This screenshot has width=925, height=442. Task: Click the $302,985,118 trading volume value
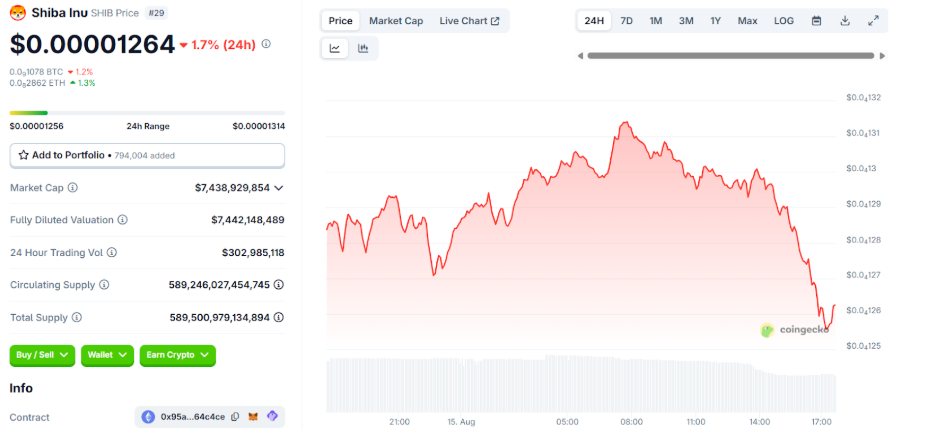253,253
